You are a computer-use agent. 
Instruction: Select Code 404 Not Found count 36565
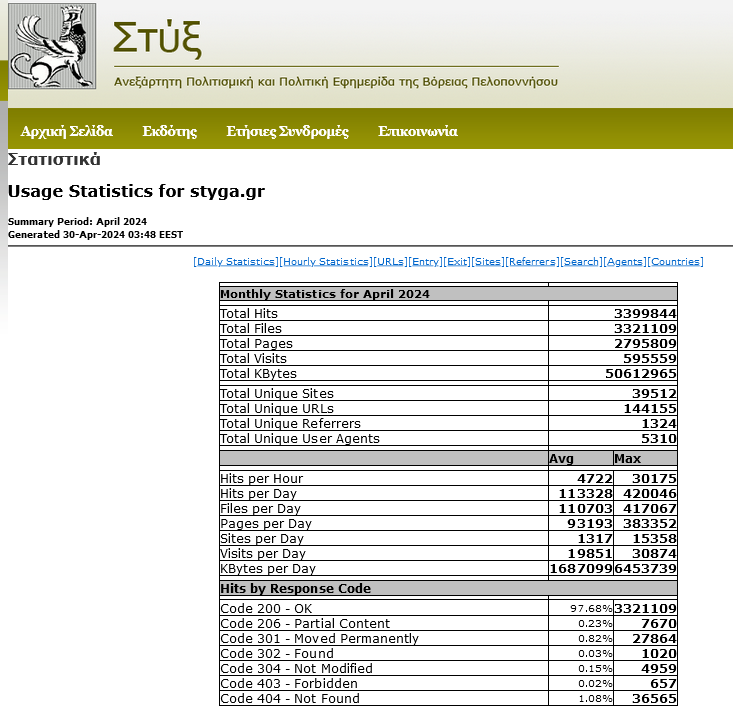(654, 698)
